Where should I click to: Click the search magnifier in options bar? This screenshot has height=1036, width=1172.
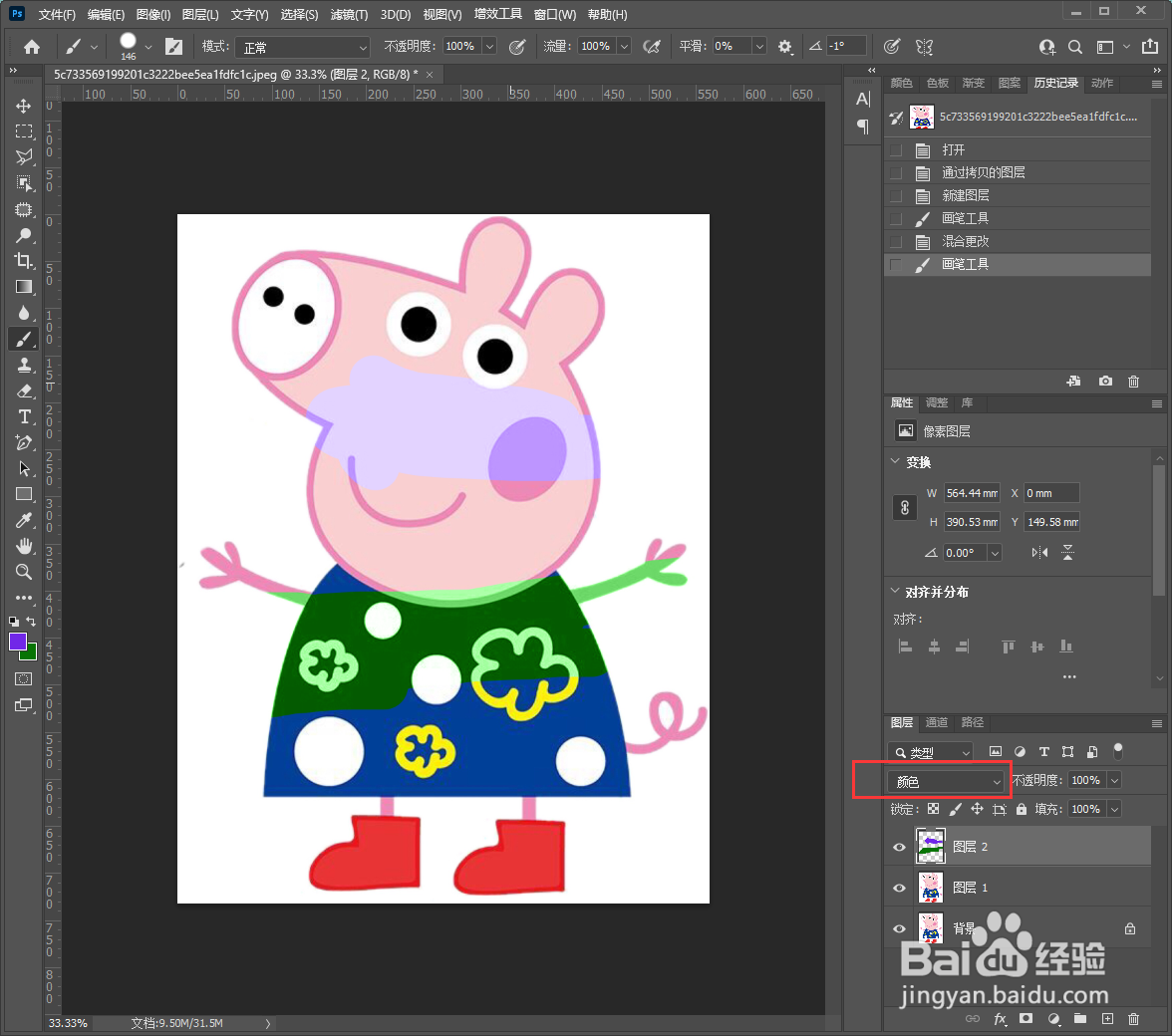tap(1074, 47)
